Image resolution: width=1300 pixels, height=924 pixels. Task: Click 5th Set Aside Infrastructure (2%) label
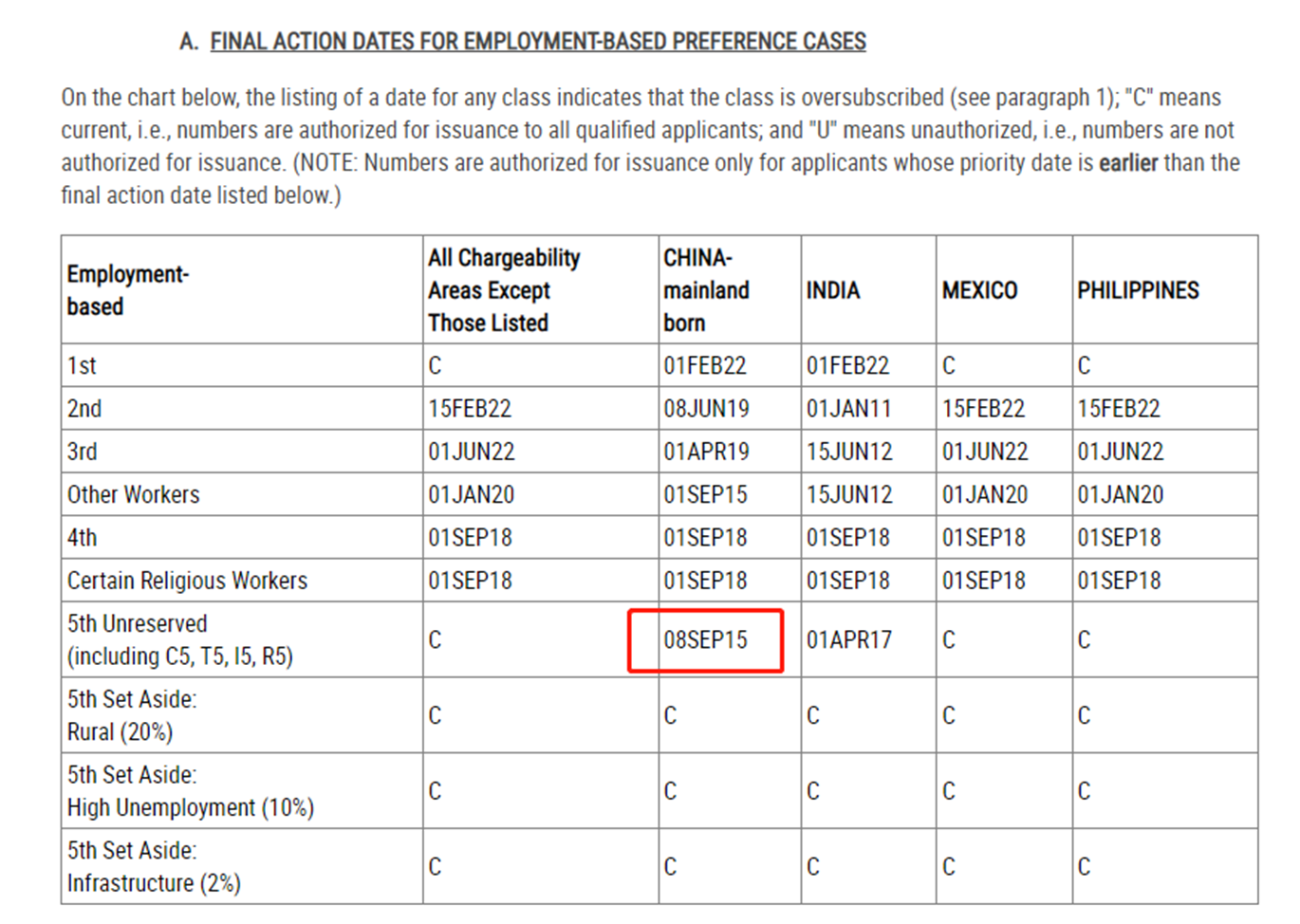[x=154, y=867]
